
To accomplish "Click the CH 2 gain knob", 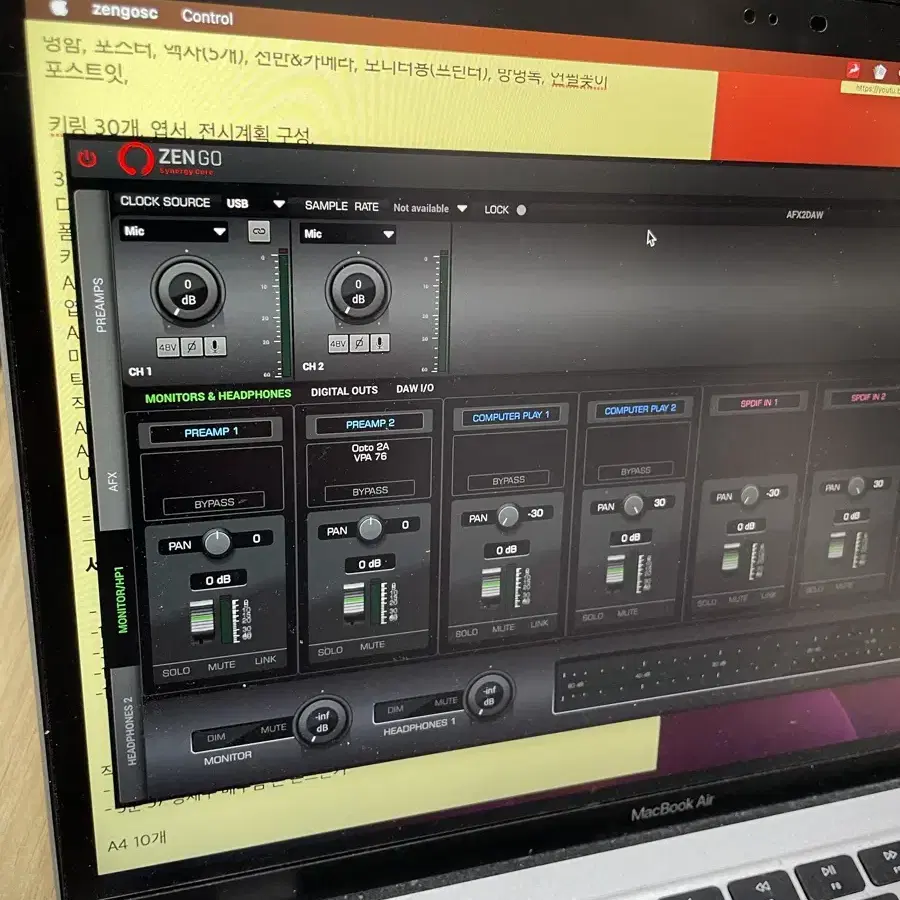I will [x=358, y=290].
